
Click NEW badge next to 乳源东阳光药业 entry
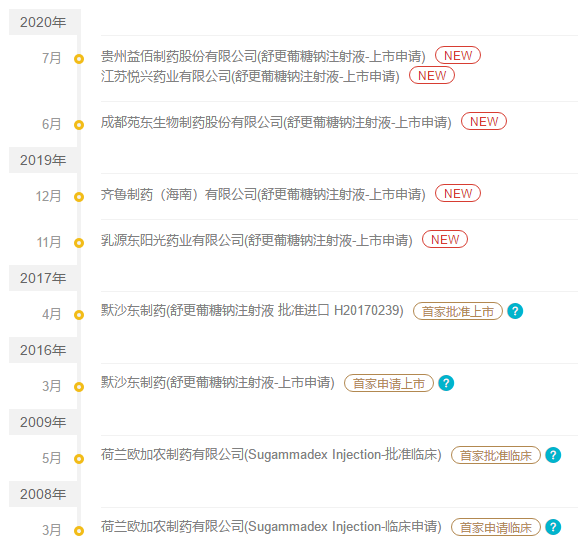(x=445, y=239)
